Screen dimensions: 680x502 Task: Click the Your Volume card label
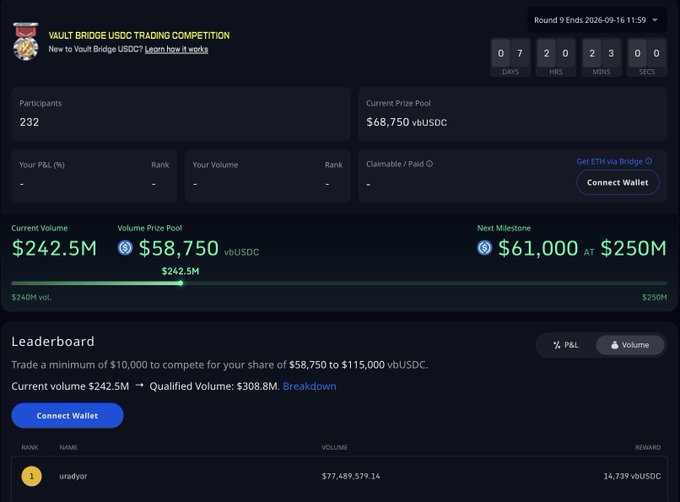click(x=215, y=165)
